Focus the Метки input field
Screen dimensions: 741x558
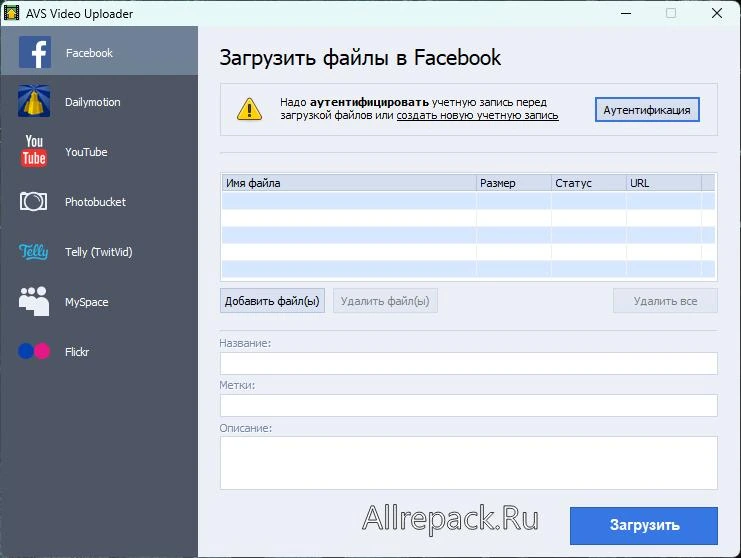(x=469, y=405)
